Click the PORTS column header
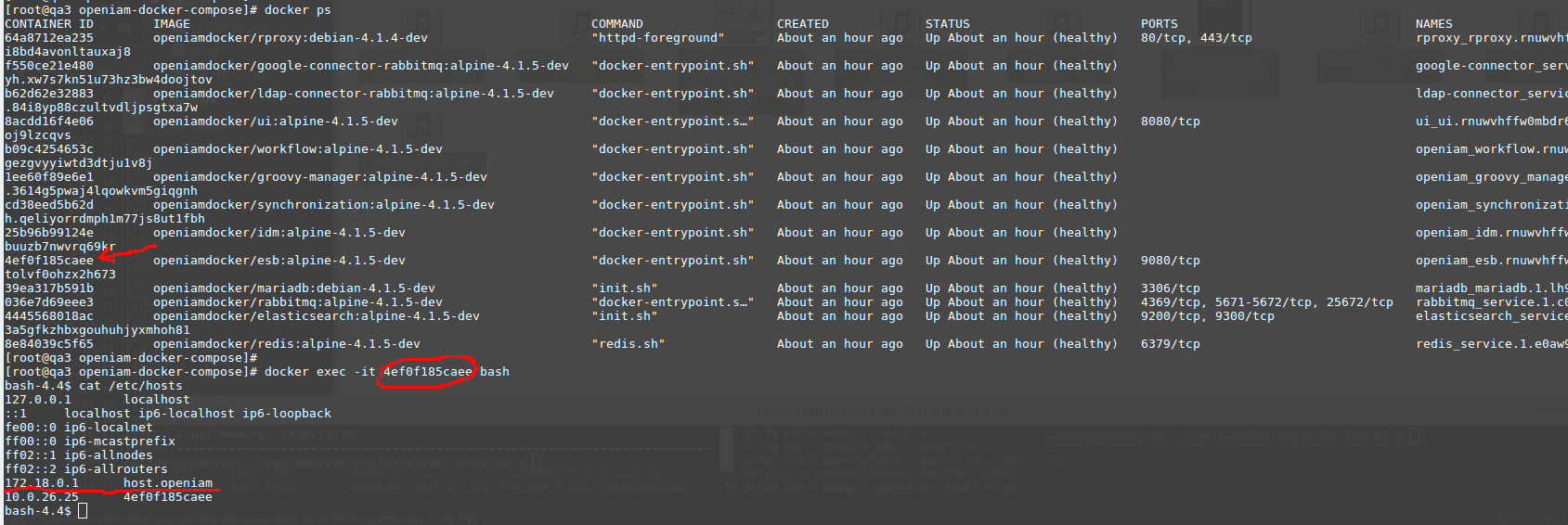Image resolution: width=1568 pixels, height=525 pixels. (1159, 24)
